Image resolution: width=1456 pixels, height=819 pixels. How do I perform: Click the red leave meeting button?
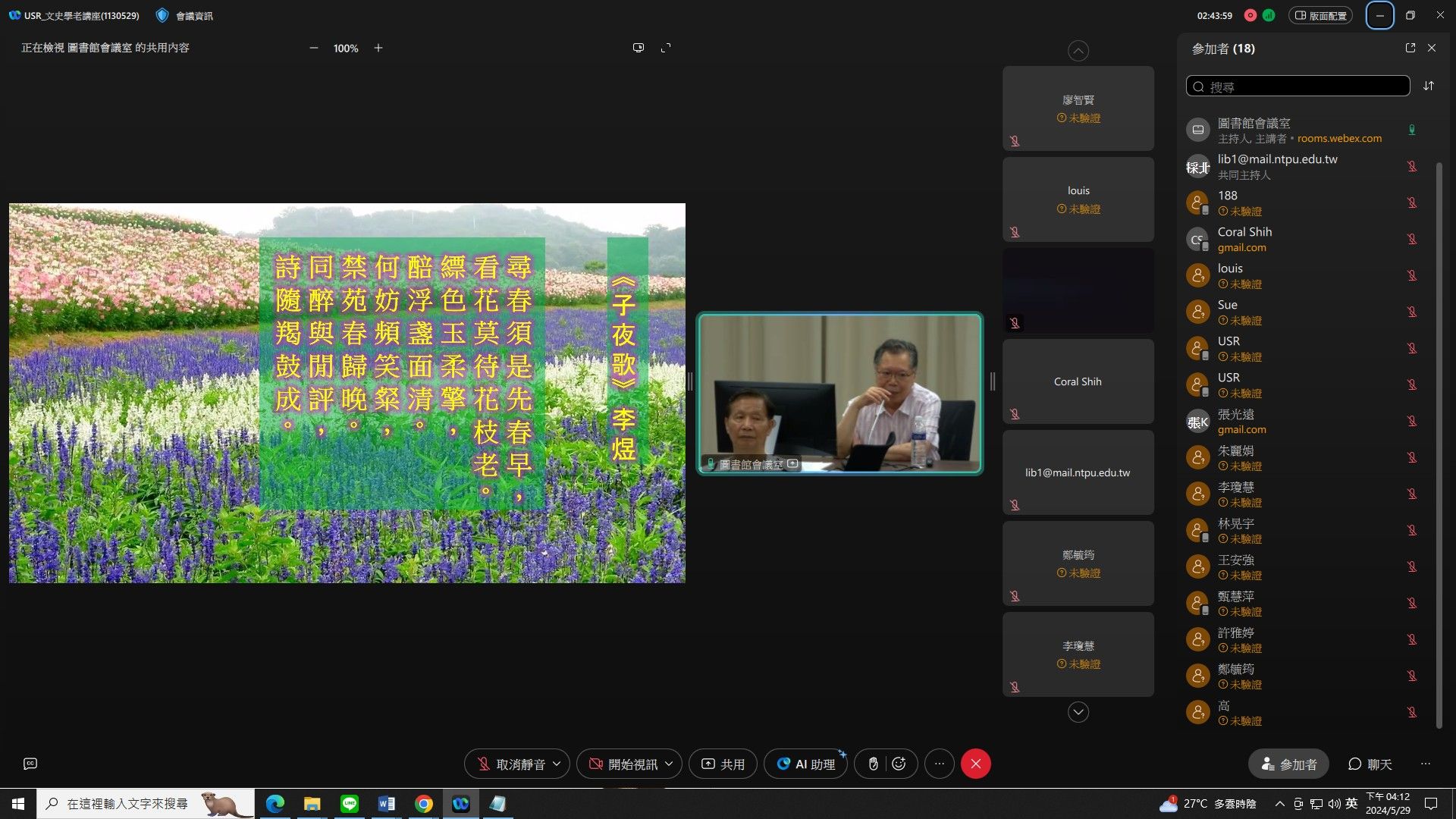(975, 764)
